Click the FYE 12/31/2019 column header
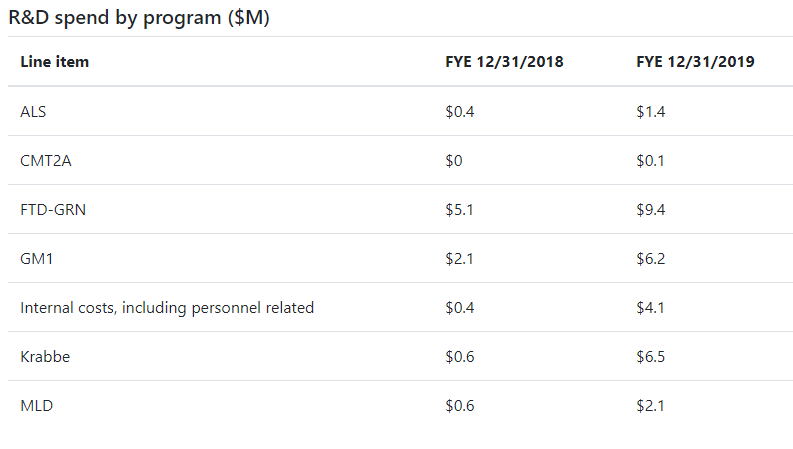 695,62
